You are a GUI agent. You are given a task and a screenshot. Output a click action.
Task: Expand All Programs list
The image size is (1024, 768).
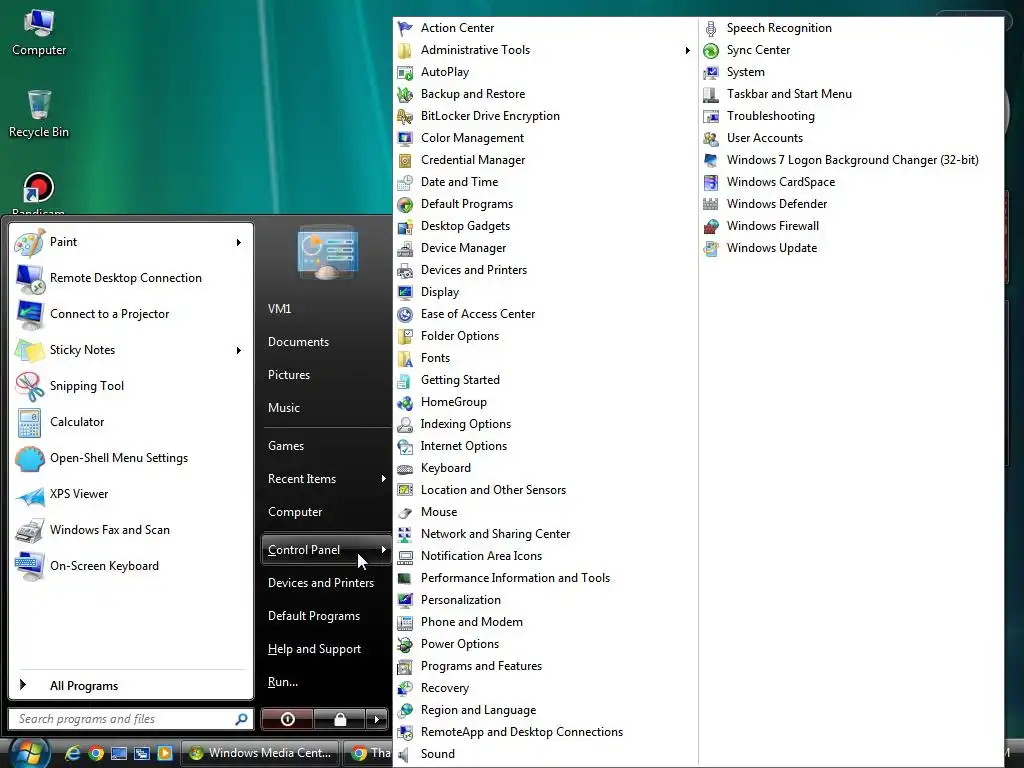(131, 686)
